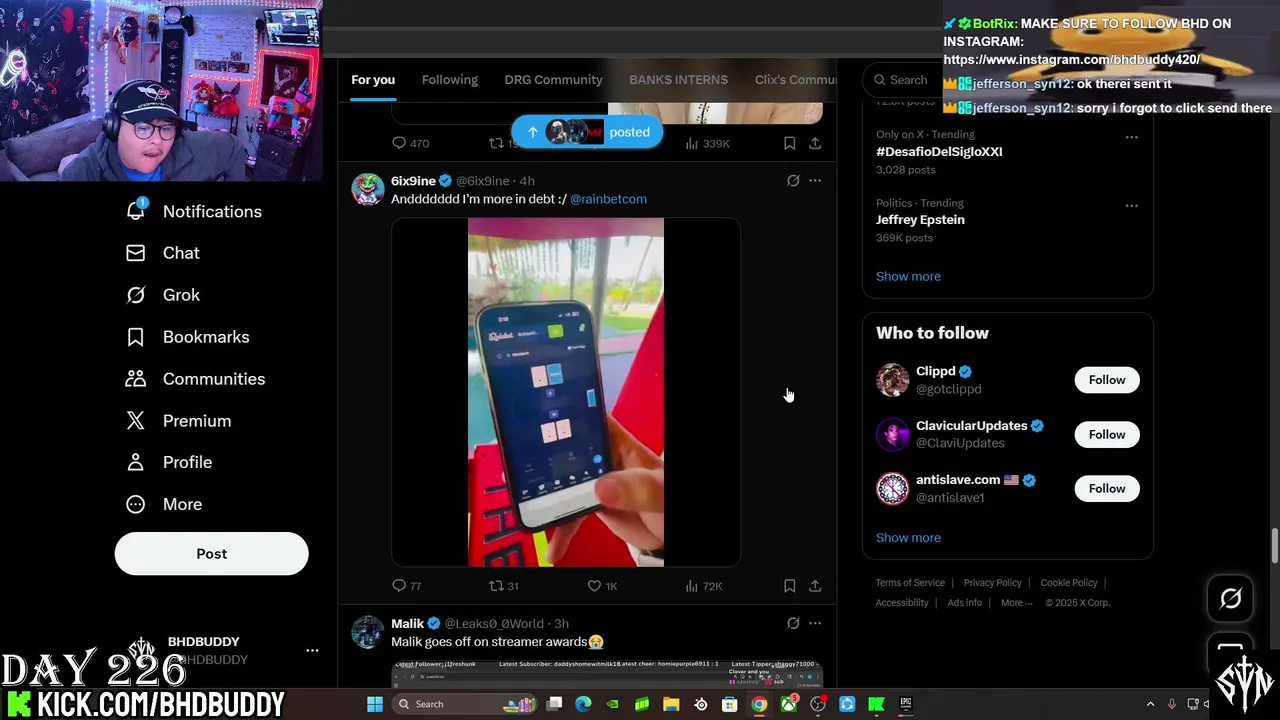Image resolution: width=1280 pixels, height=720 pixels.
Task: Open Epic Games Launcher from taskbar
Action: (x=905, y=704)
